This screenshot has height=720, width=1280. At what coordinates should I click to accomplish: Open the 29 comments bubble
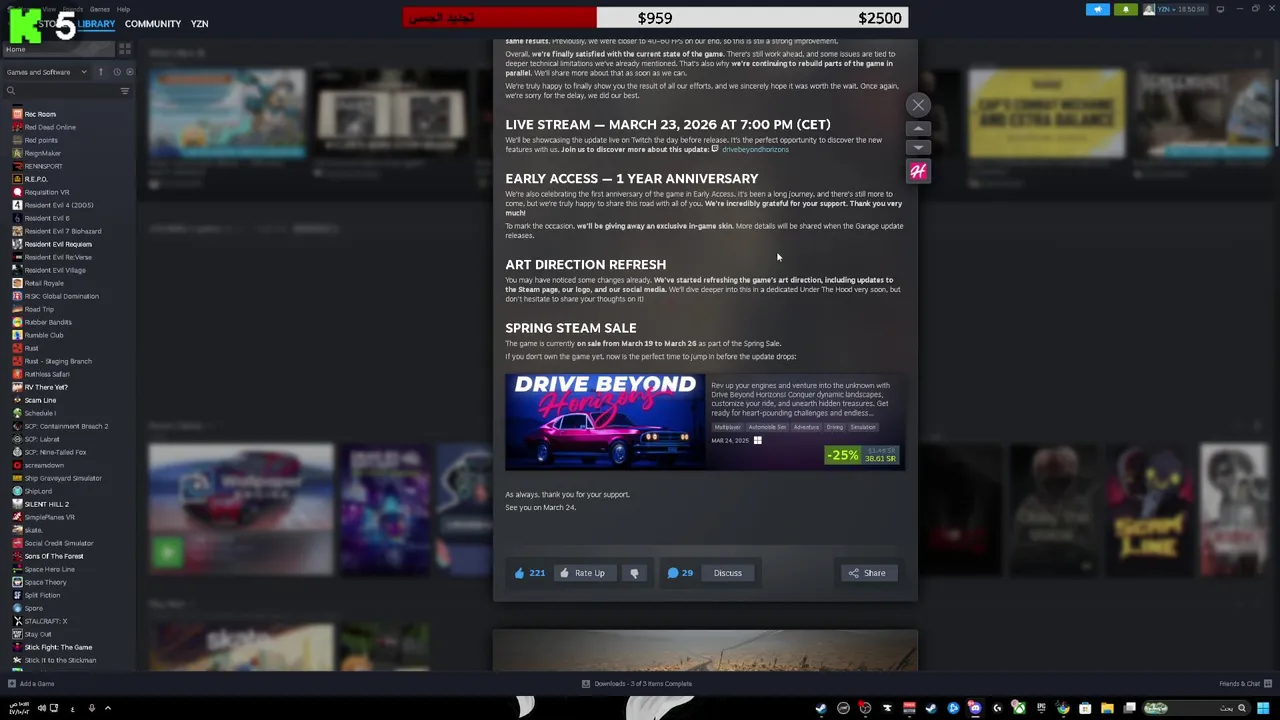click(x=680, y=573)
